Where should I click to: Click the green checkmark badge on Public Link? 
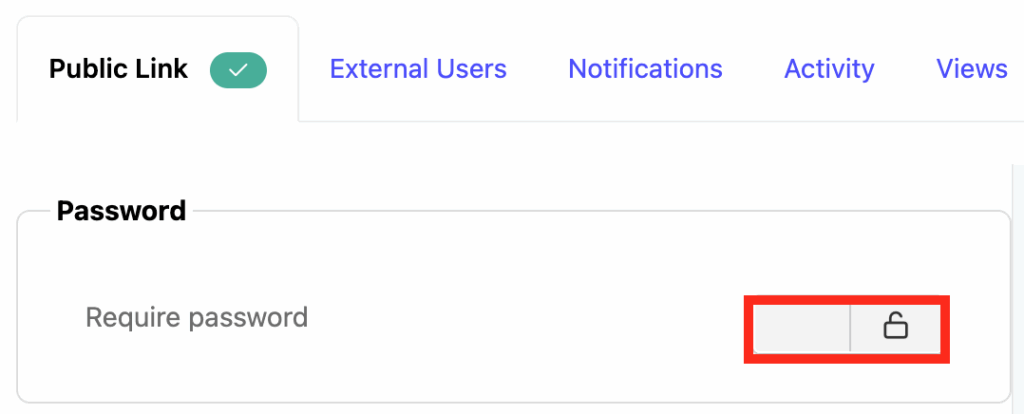point(238,70)
